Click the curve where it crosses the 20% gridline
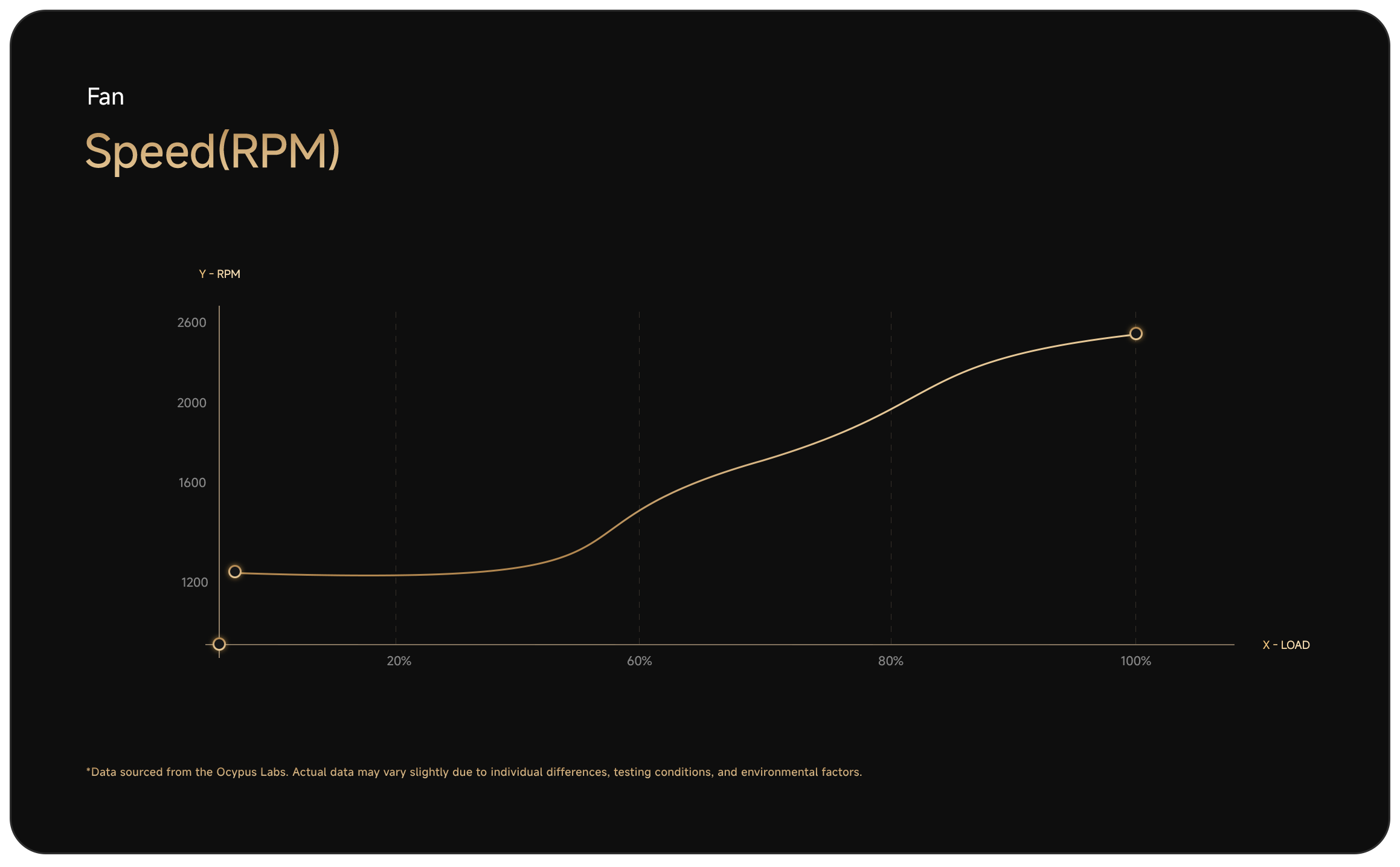Image resolution: width=1400 pixels, height=867 pixels. [x=396, y=575]
